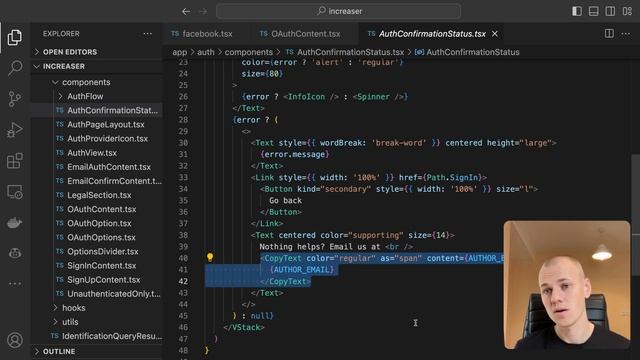
Task: Open the Copilot robot icon view
Action: (15, 253)
